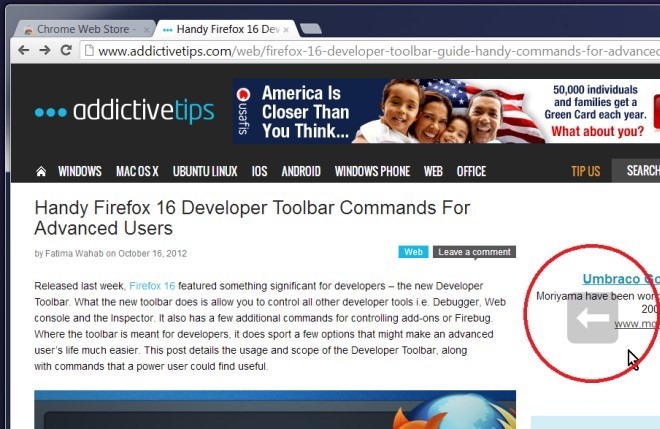660x429 pixels.
Task: Switch to the Chrome Web Store tab
Action: (x=84, y=29)
